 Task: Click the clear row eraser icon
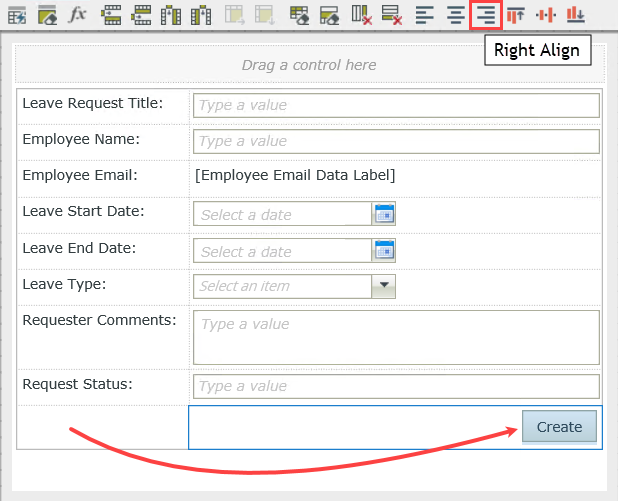[329, 15]
